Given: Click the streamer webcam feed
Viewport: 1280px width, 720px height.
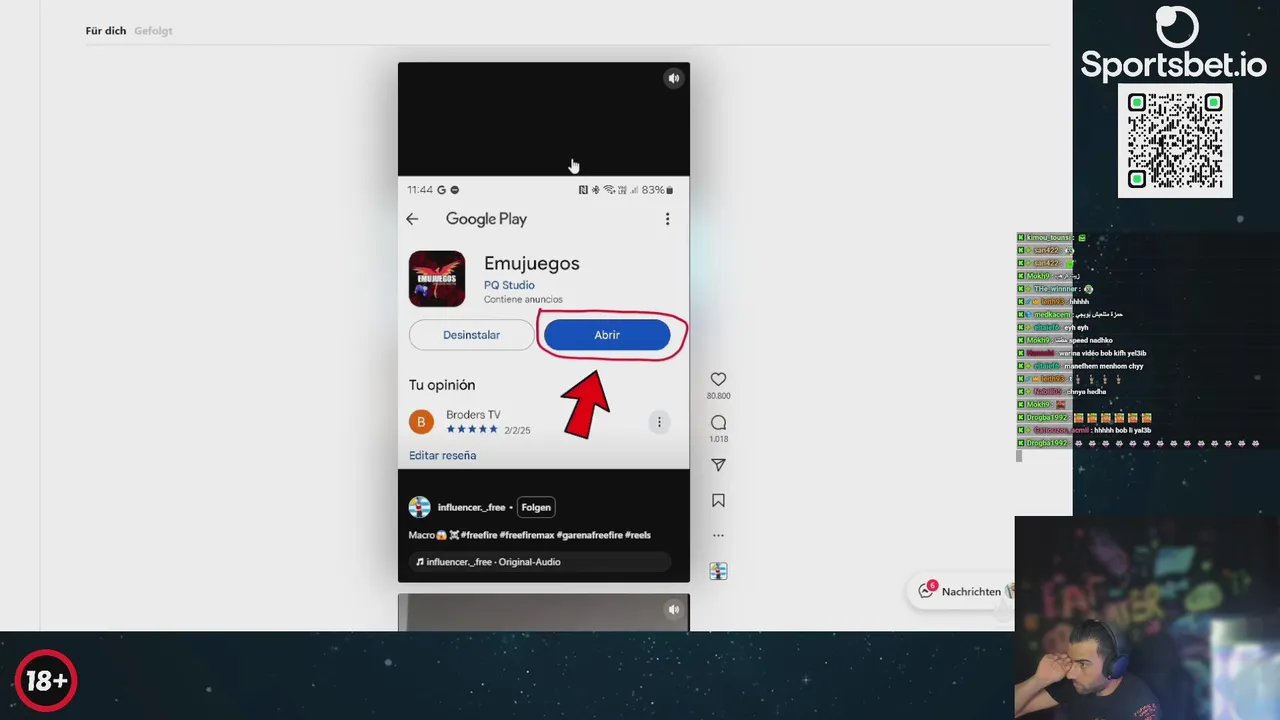Looking at the screenshot, I should pos(1147,617).
